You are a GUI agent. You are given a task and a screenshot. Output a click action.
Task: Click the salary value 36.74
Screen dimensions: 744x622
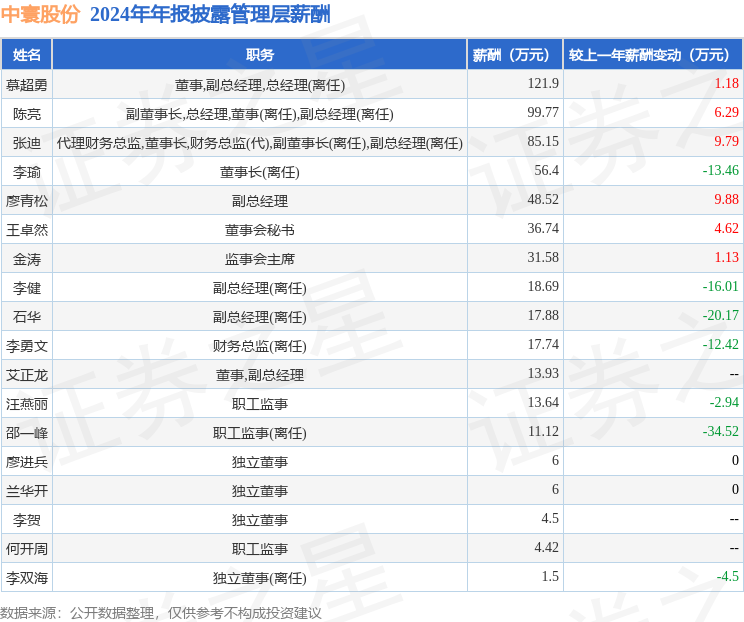pyautogui.click(x=543, y=228)
